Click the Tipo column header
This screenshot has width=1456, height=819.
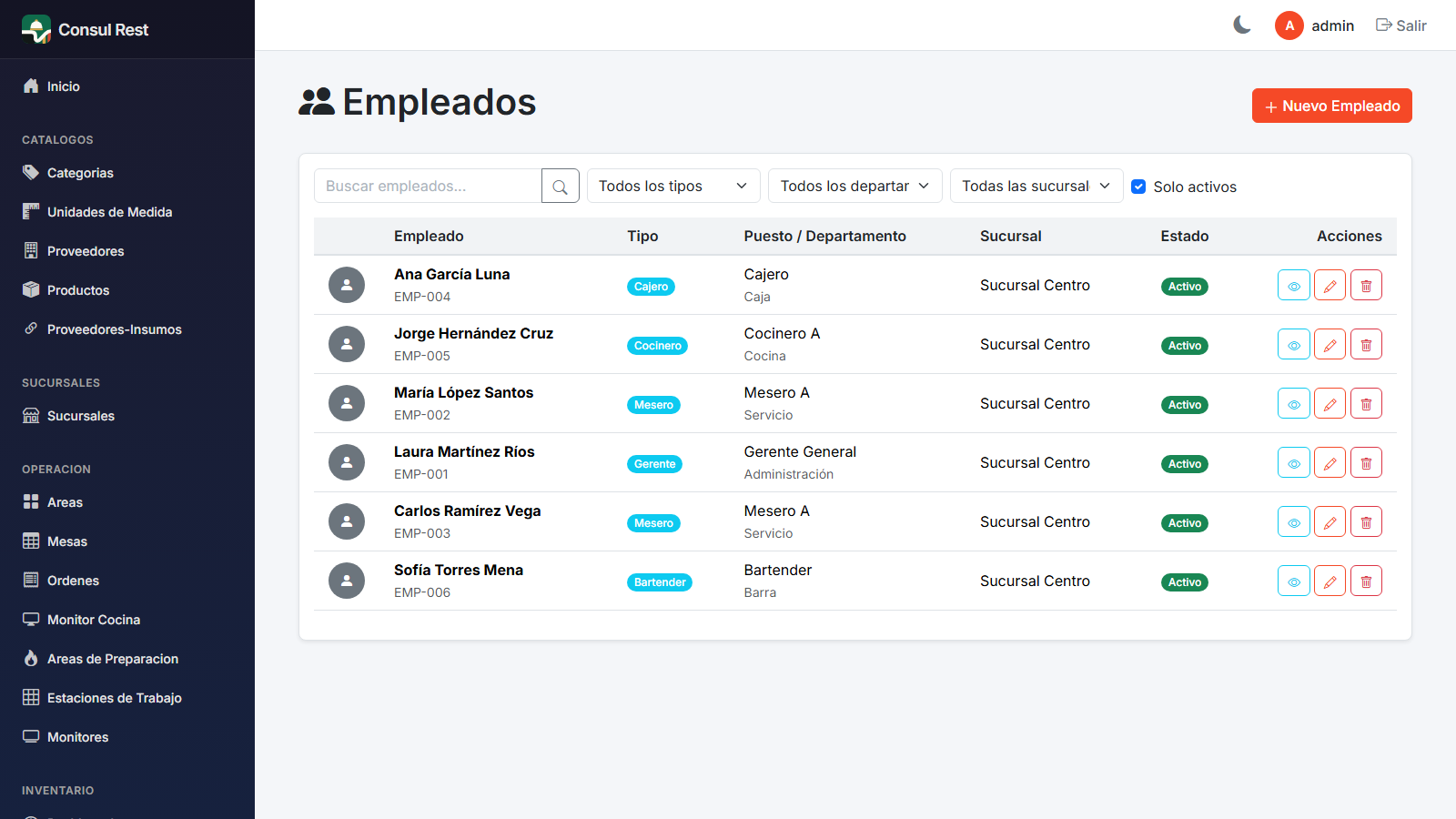(642, 236)
